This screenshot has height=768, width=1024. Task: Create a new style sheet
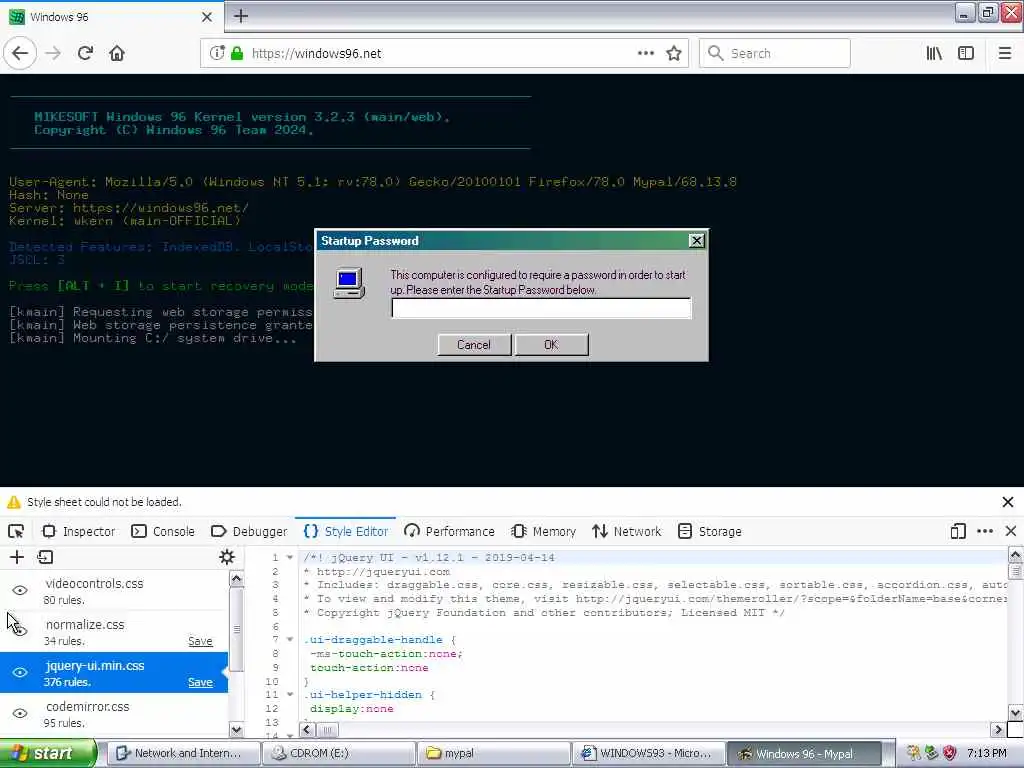tap(17, 557)
